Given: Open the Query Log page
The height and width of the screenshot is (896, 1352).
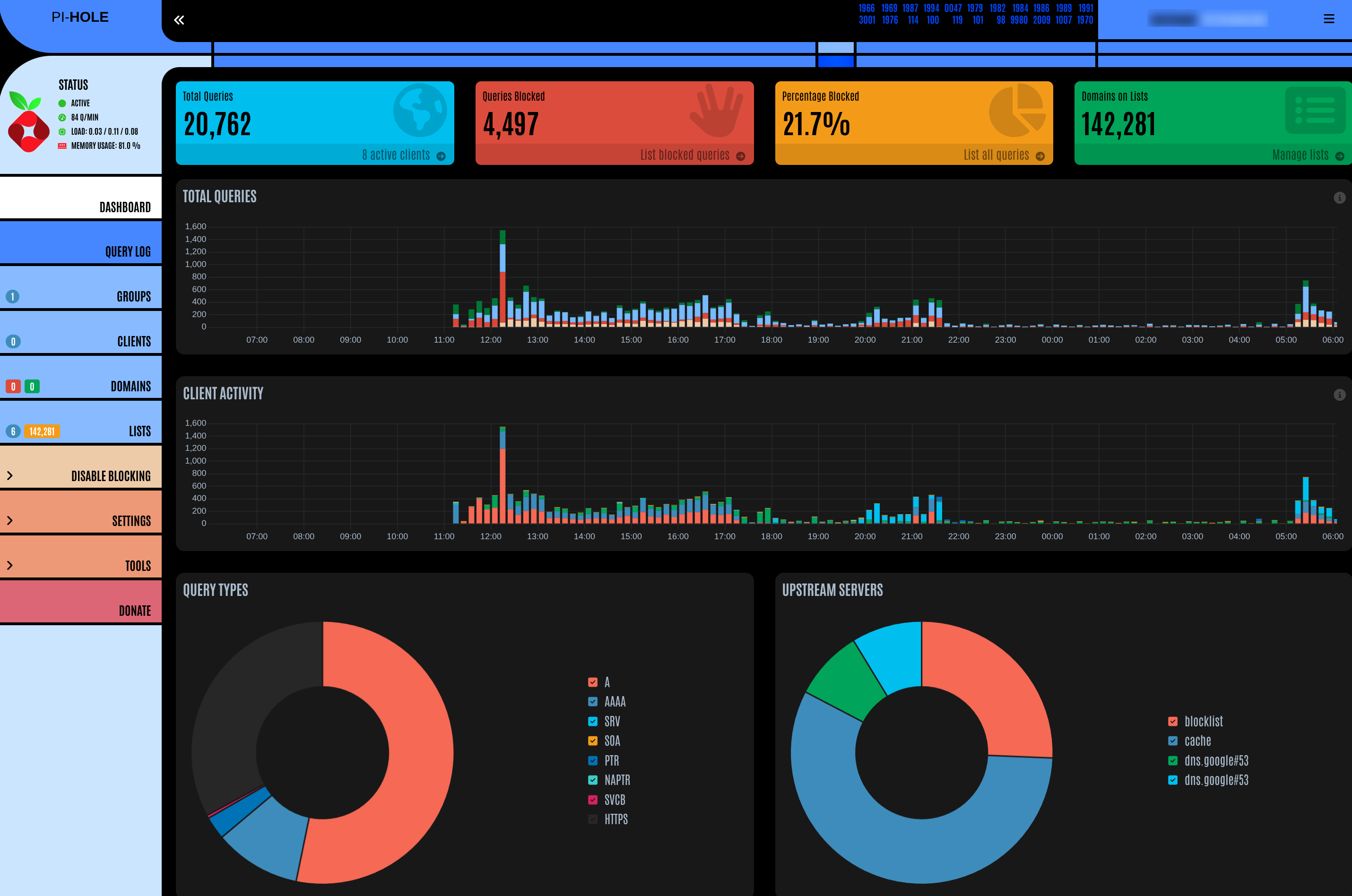Looking at the screenshot, I should click(x=128, y=251).
